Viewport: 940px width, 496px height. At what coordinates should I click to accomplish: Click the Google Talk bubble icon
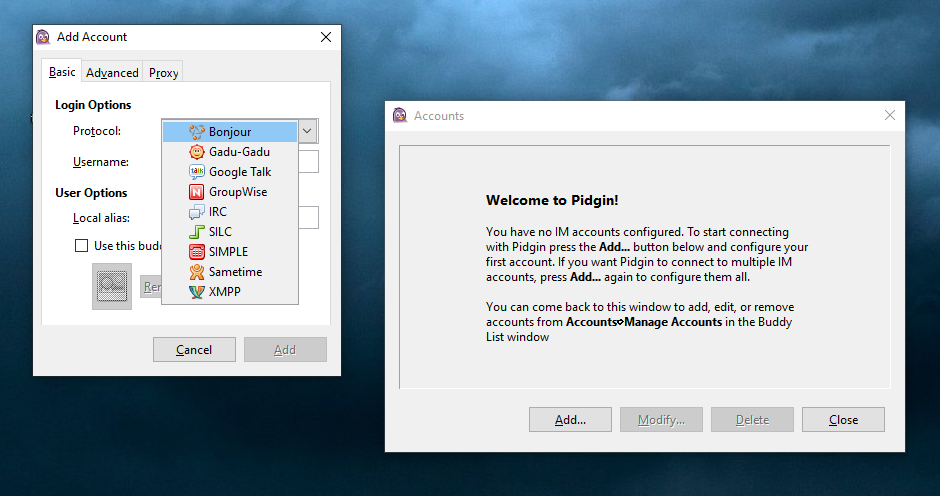(197, 172)
